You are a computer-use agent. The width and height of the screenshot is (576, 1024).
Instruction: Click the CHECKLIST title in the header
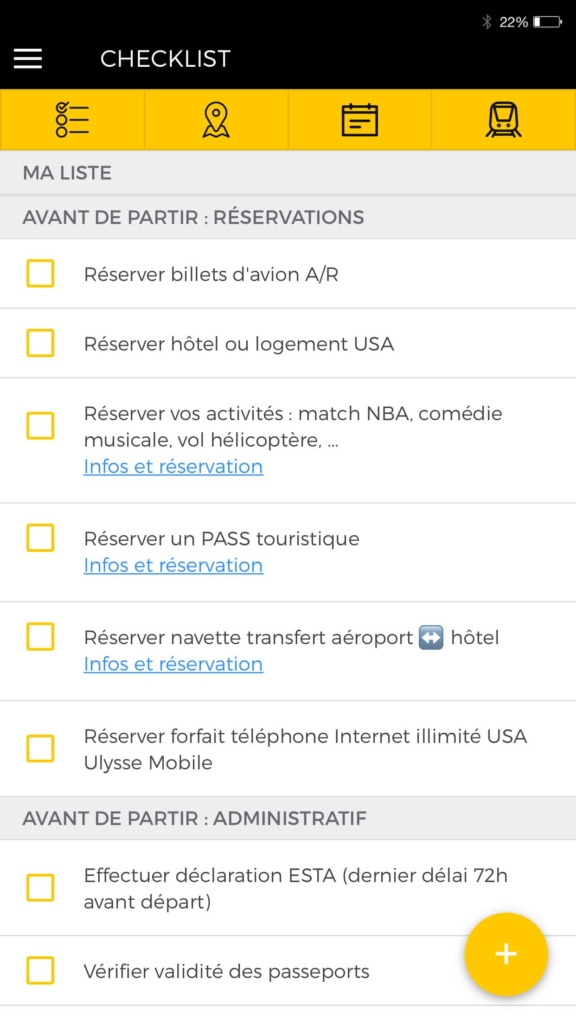click(166, 58)
